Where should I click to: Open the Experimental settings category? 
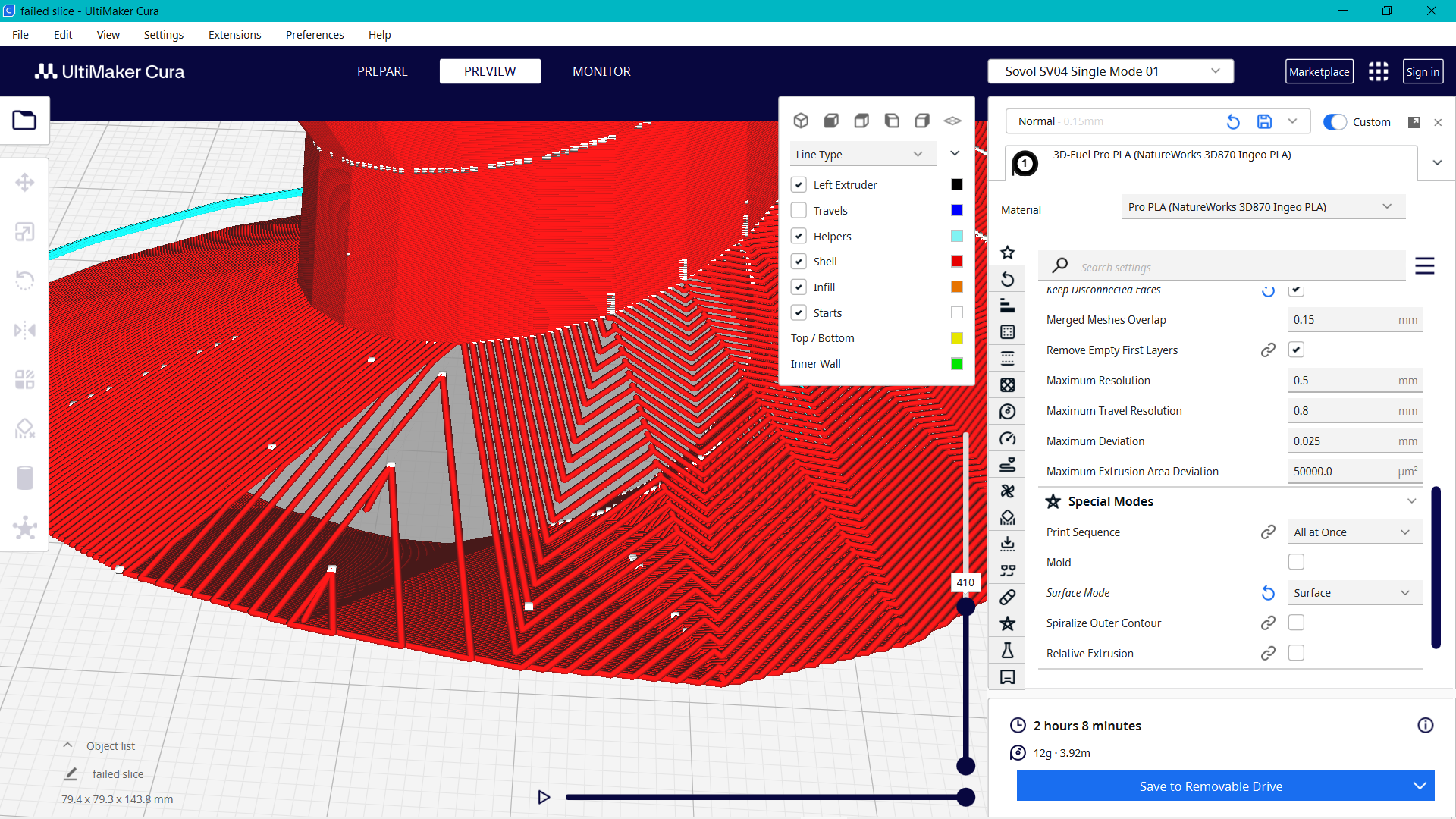click(1007, 650)
